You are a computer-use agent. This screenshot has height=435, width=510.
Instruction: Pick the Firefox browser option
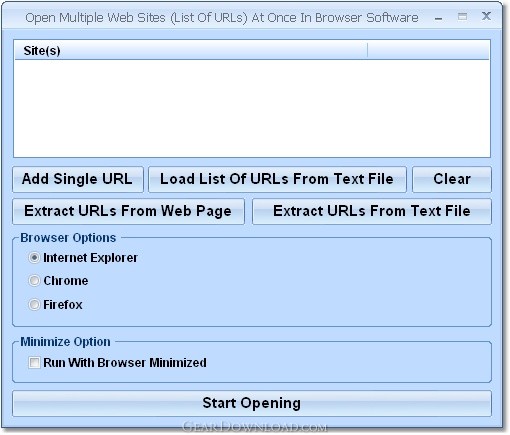(x=34, y=304)
